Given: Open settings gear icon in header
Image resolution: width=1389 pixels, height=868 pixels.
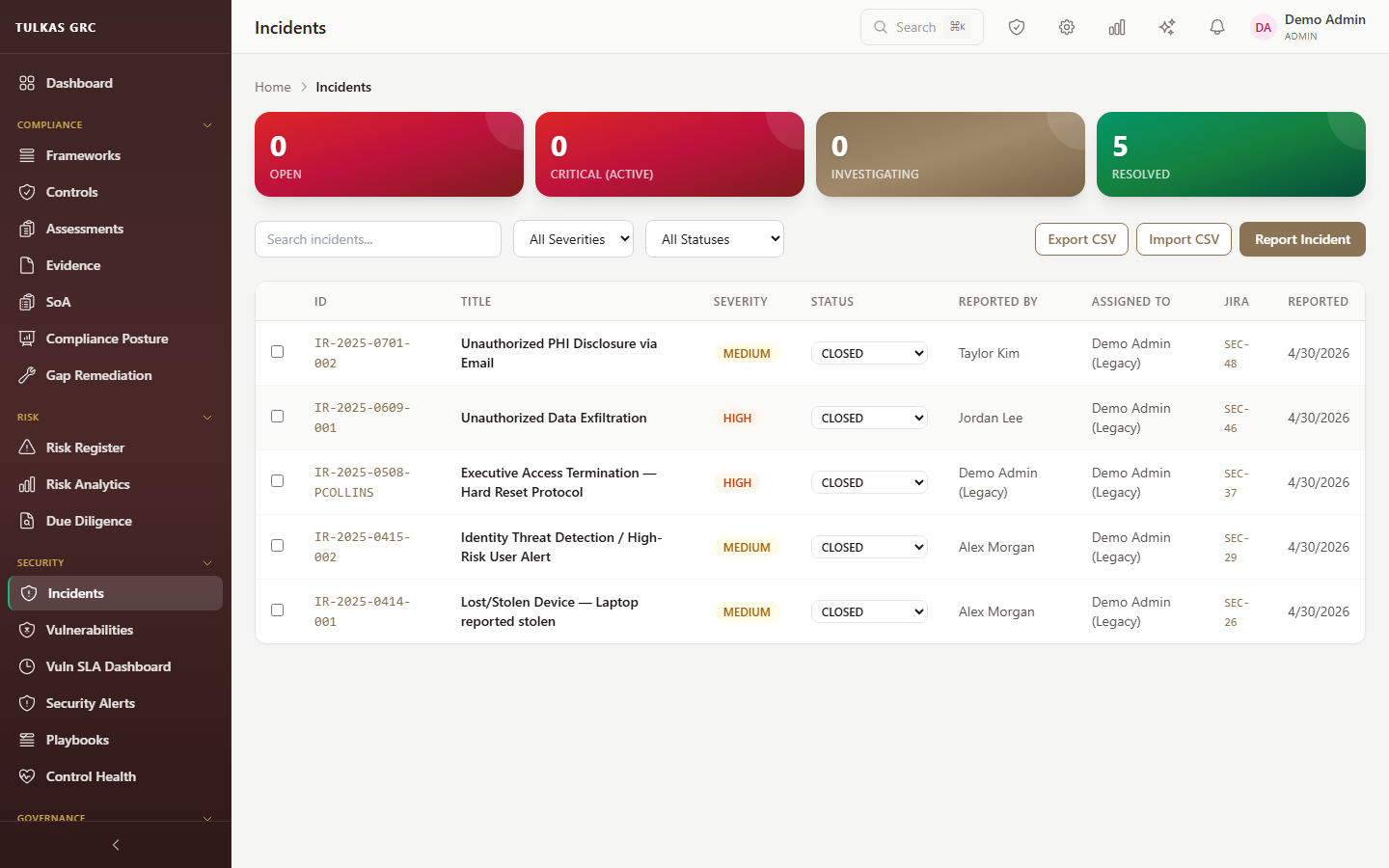Looking at the screenshot, I should [1067, 27].
